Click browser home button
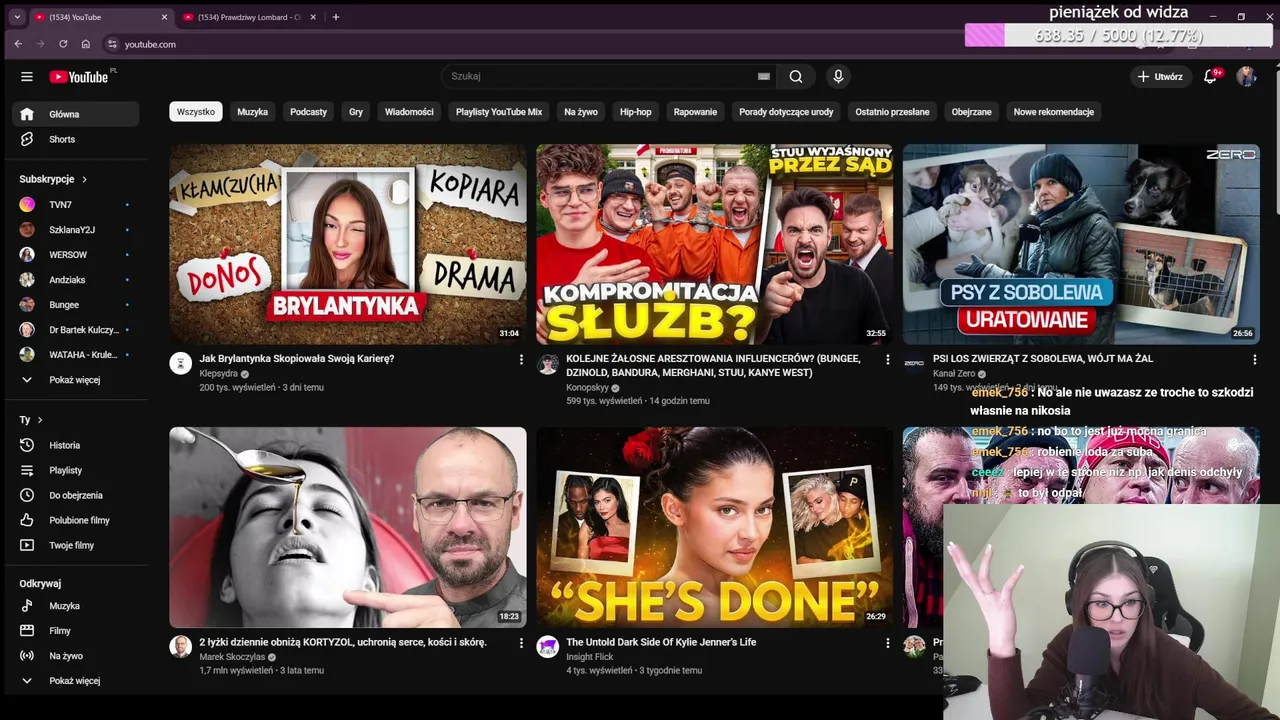Screen dimensions: 1280x720 pos(86,44)
